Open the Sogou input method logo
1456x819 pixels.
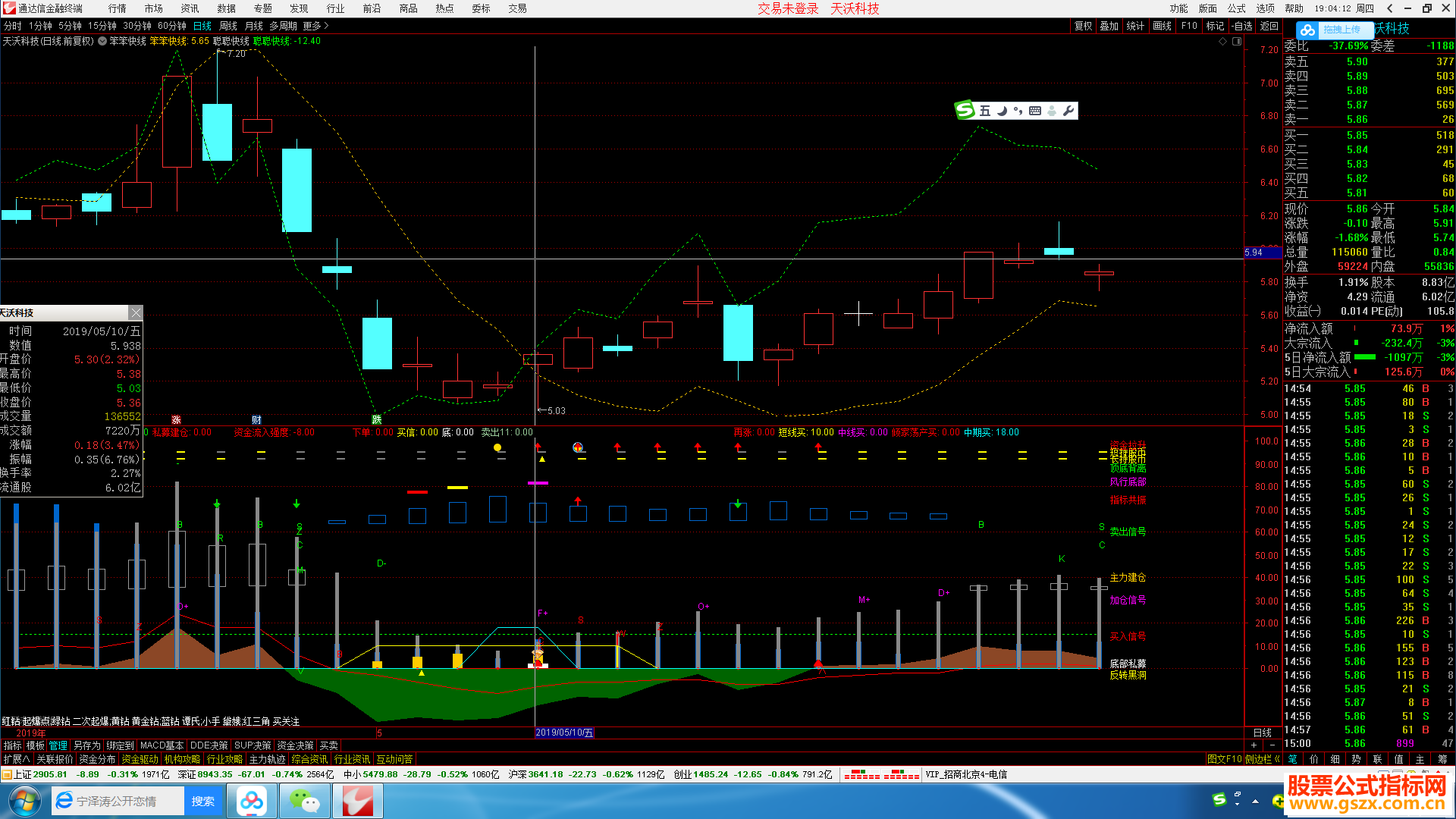(965, 110)
